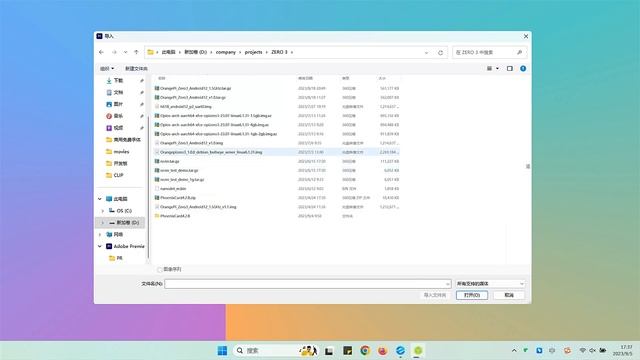
Task: Click the 打开(O) Open button
Action: [x=472, y=295]
